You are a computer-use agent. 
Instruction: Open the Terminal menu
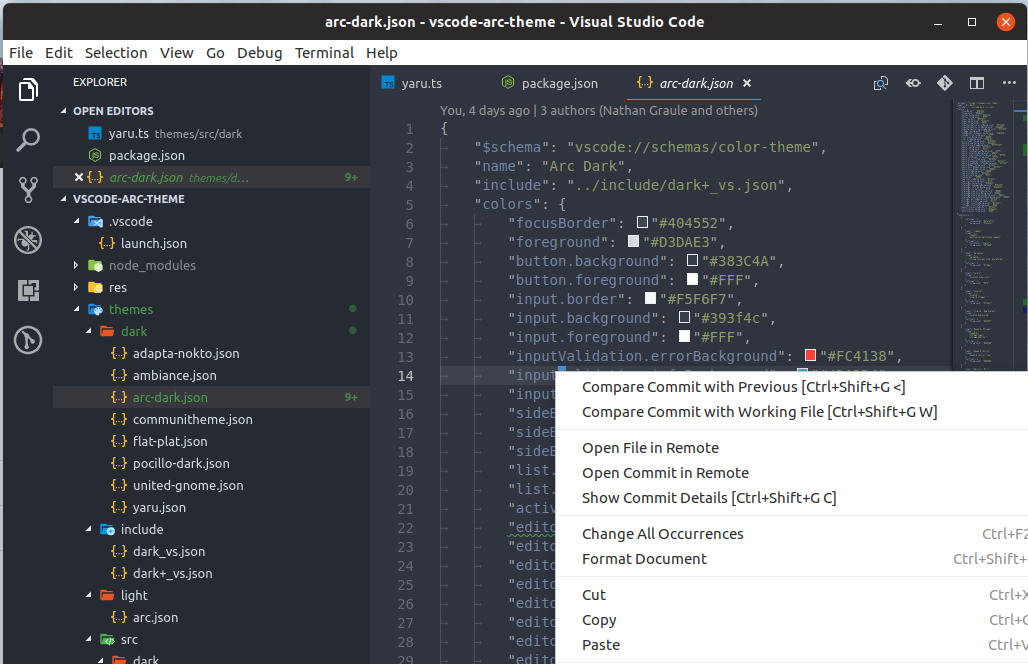[x=324, y=52]
